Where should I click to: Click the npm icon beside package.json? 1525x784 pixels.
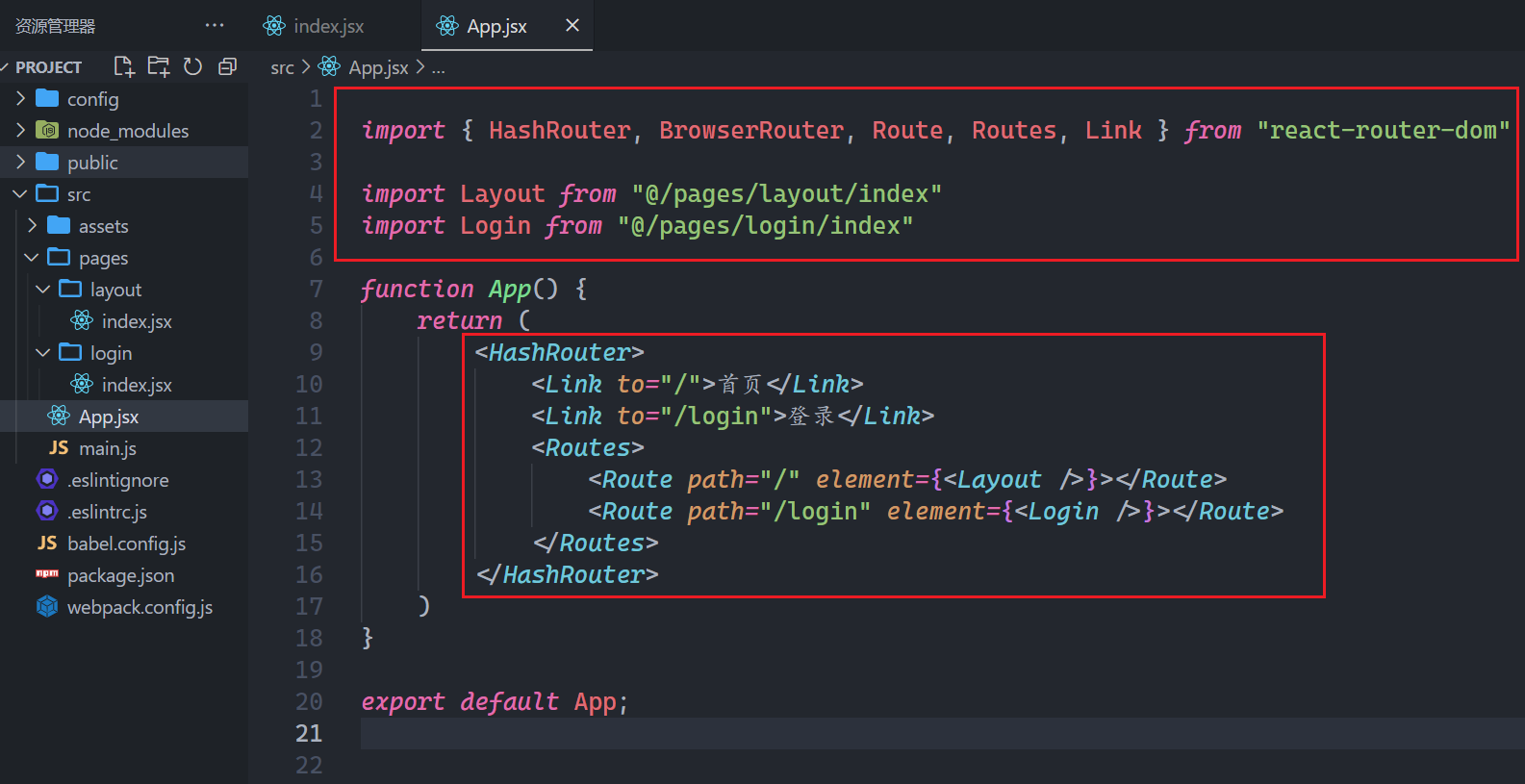click(x=47, y=574)
